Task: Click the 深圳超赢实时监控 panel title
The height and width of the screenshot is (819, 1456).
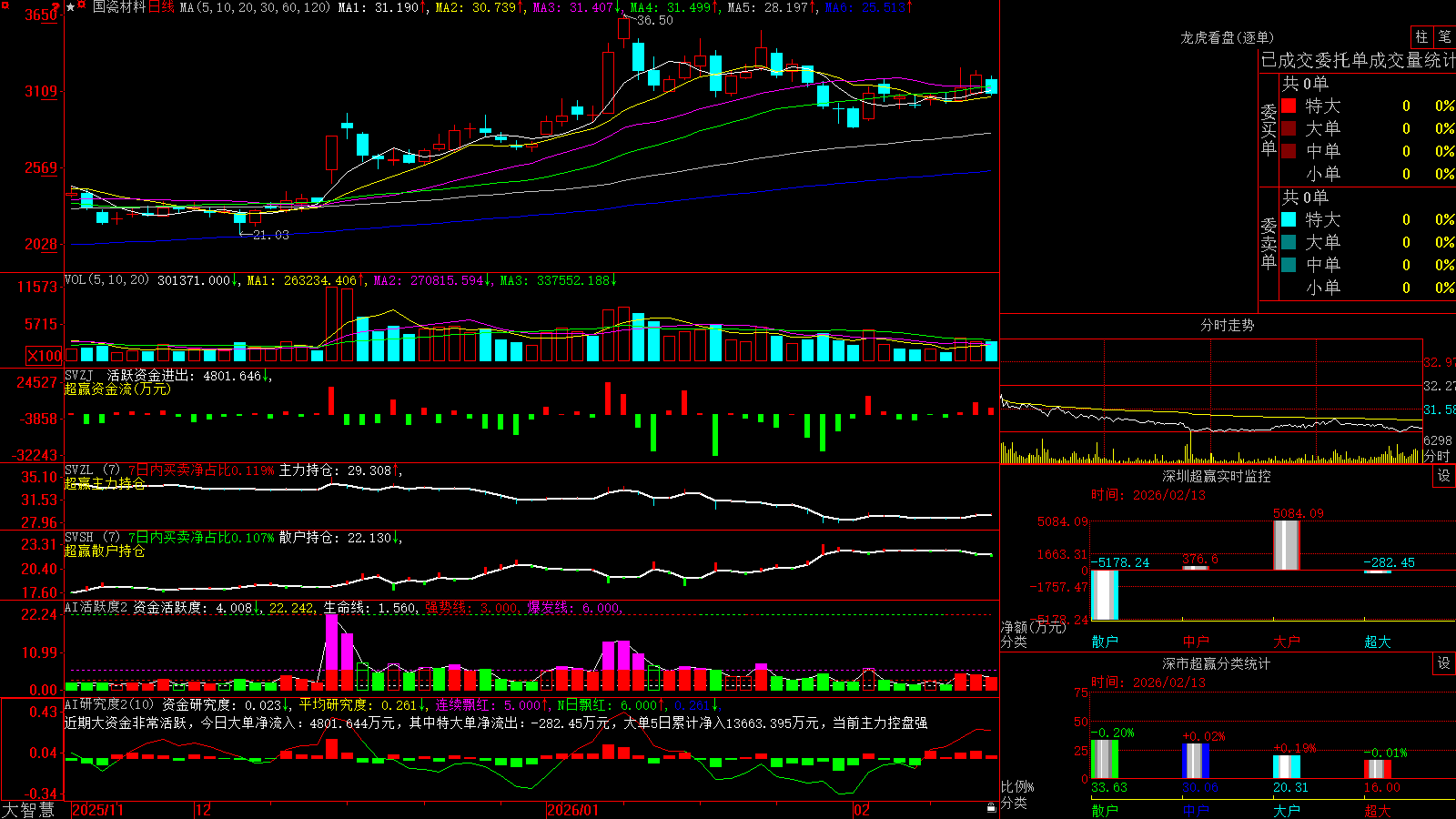Action: (x=1217, y=476)
